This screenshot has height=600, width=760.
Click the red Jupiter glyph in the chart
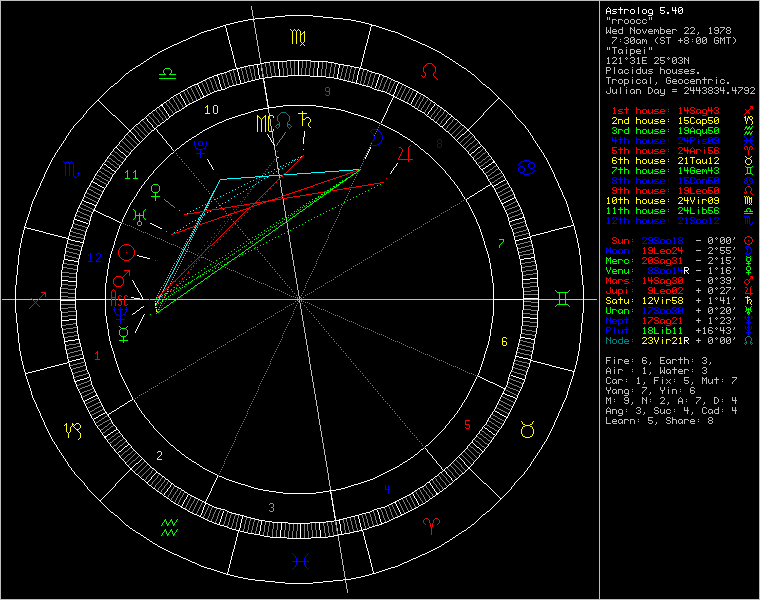406,153
